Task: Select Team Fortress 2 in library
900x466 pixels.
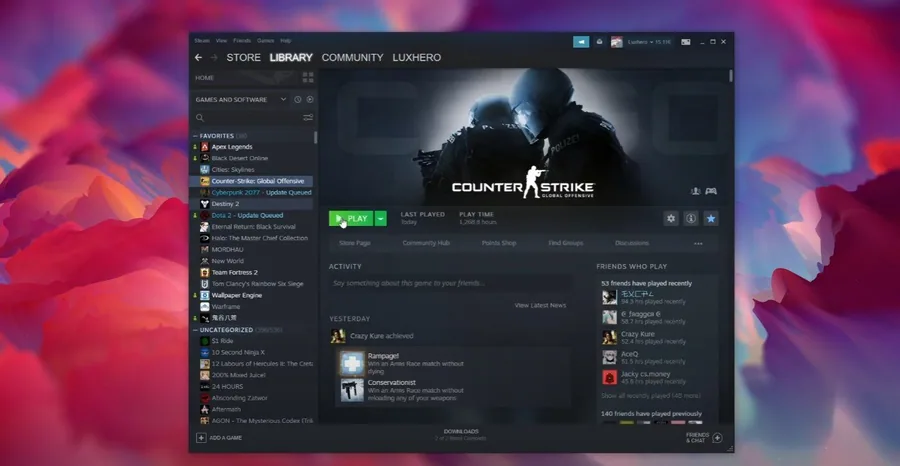Action: [x=234, y=273]
